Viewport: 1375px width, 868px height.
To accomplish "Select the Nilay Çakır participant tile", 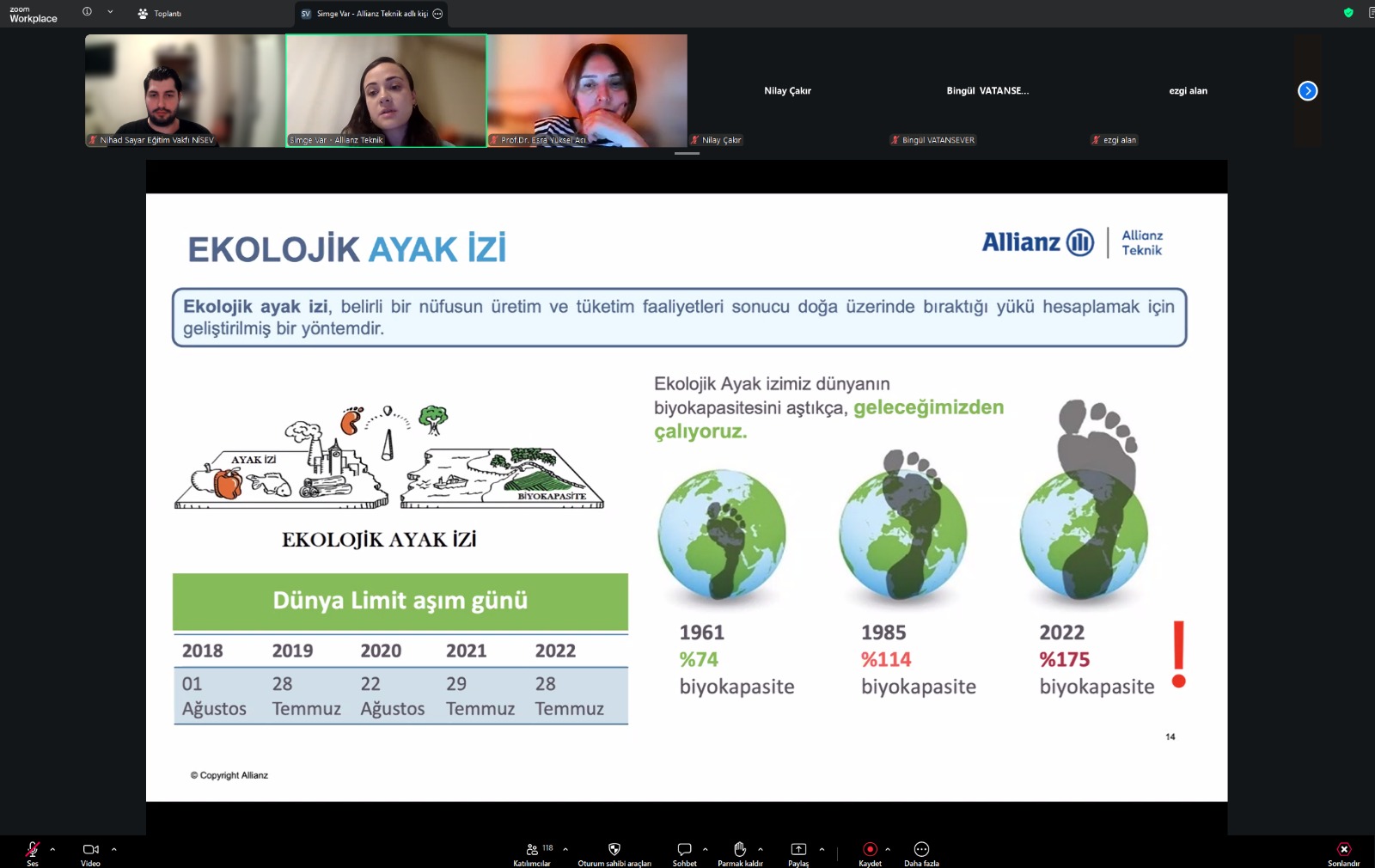I will pyautogui.click(x=788, y=90).
